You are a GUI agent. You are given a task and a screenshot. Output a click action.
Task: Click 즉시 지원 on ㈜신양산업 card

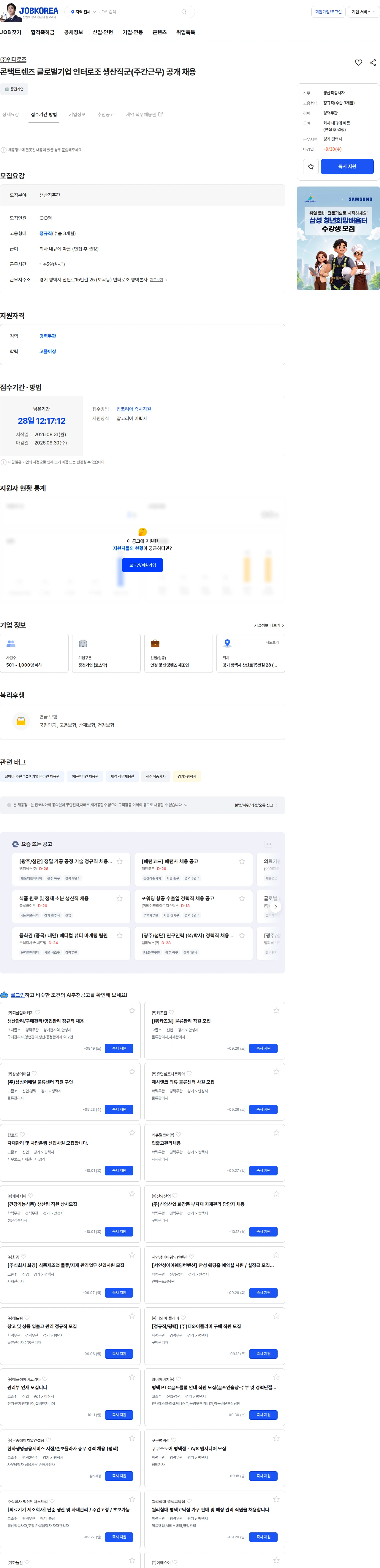pyautogui.click(x=263, y=1231)
